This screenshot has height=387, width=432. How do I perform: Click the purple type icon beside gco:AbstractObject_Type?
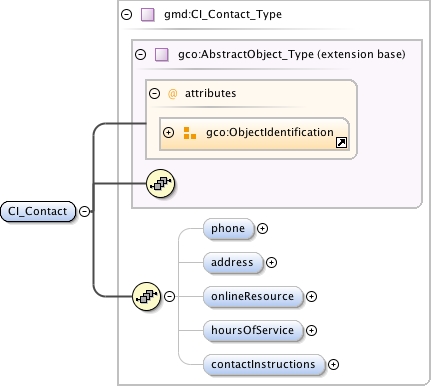point(162,55)
